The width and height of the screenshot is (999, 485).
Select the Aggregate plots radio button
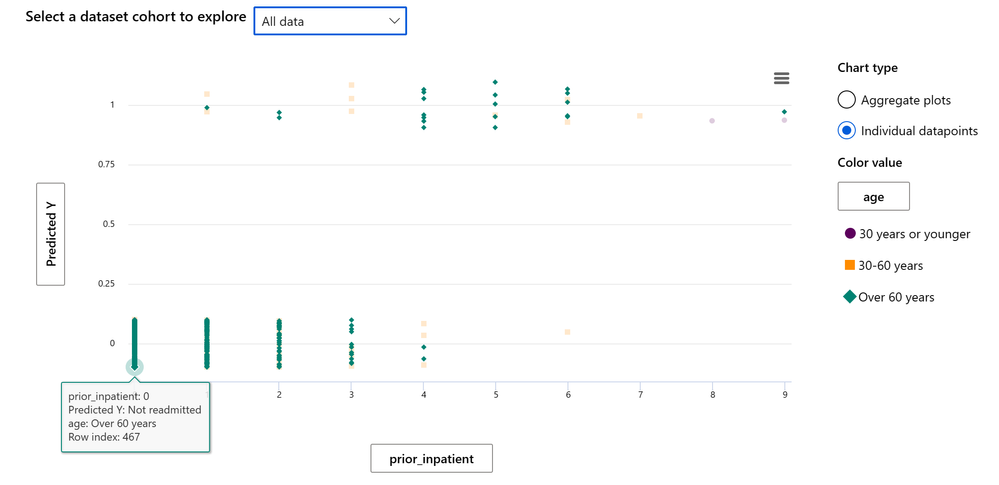847,100
